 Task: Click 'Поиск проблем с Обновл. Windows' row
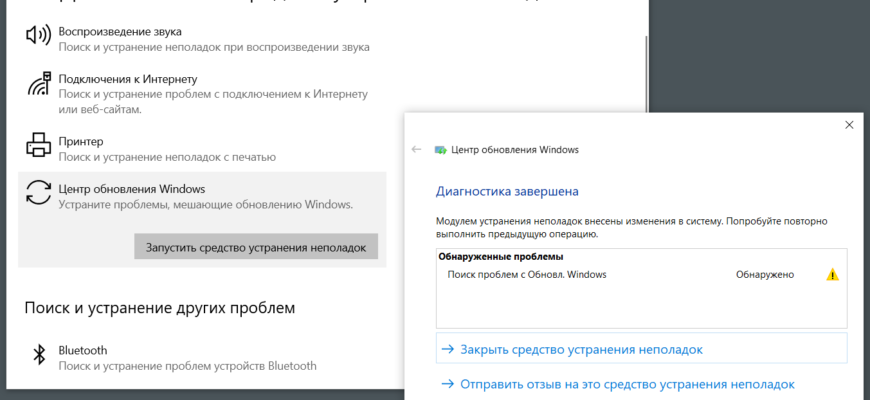641,274
